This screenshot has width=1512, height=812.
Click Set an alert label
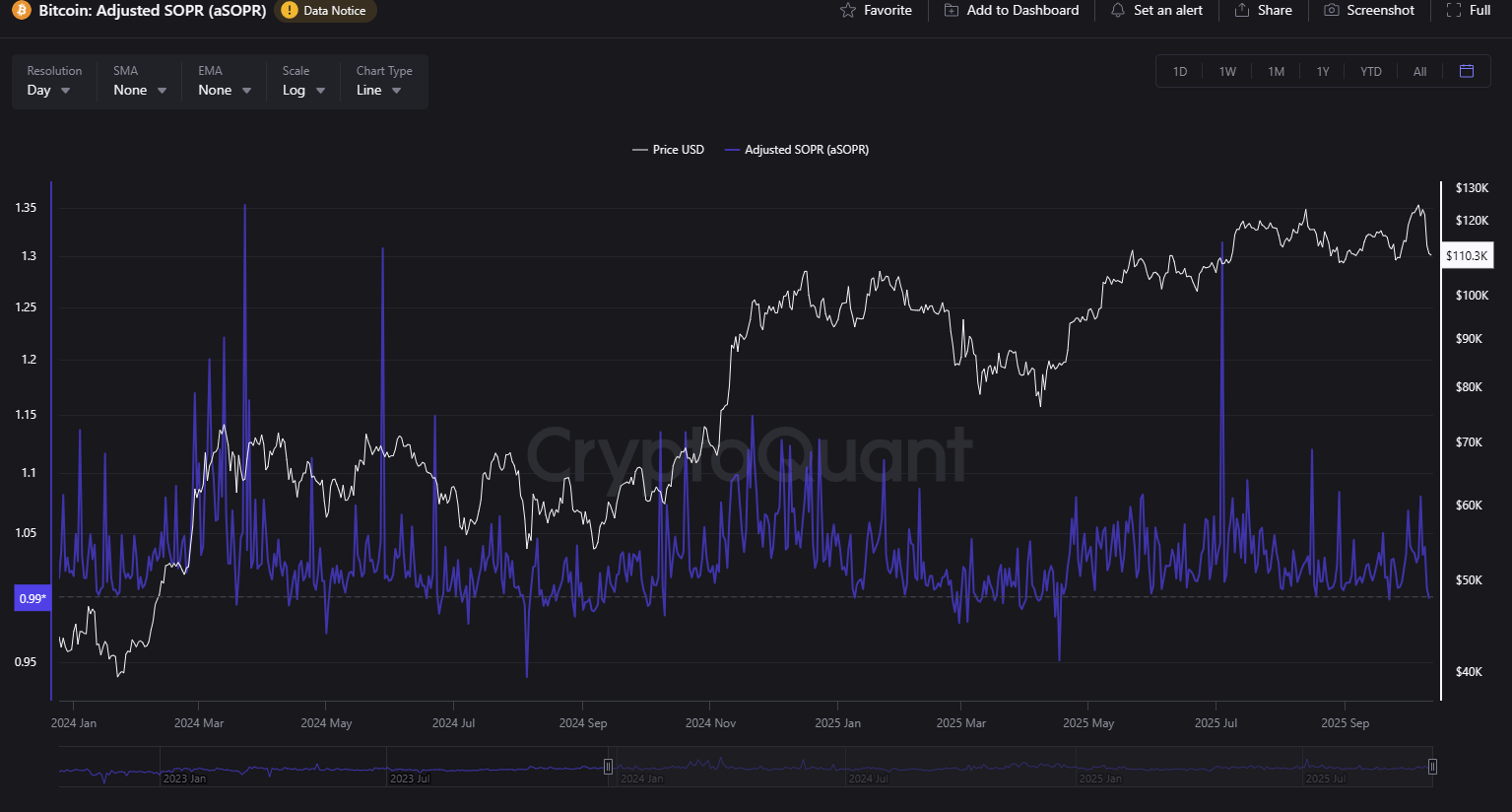[x=1168, y=10]
